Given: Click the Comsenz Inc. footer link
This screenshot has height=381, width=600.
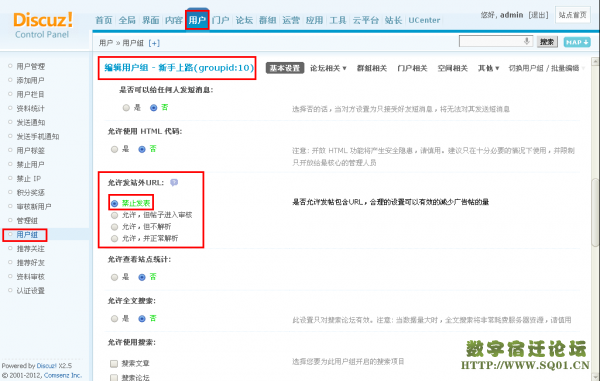Looking at the screenshot, I should 63,376.
